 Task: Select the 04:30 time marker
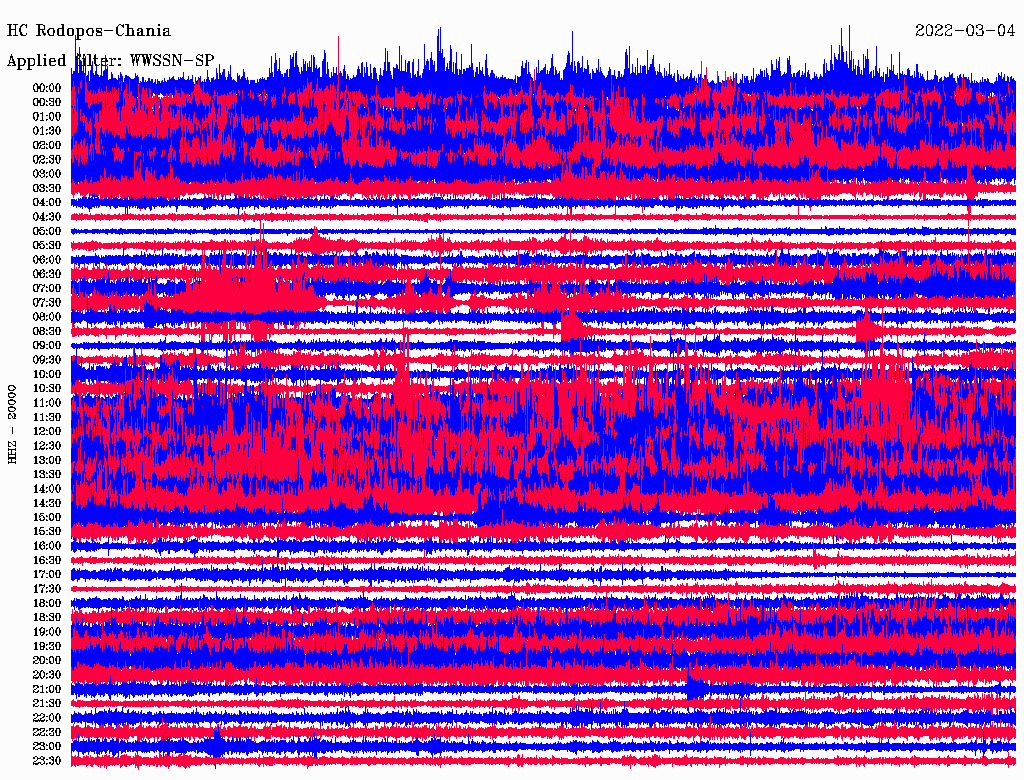(47, 217)
